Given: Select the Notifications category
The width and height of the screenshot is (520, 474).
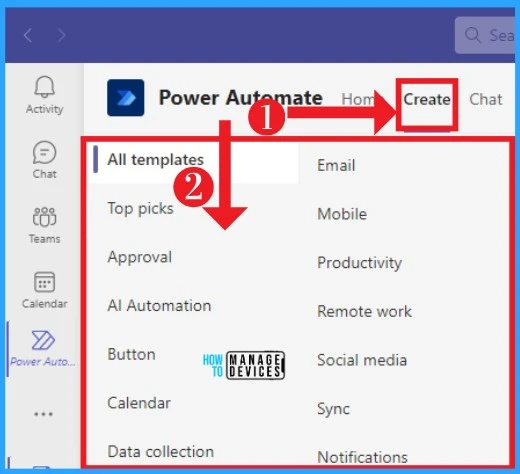Looking at the screenshot, I should (x=362, y=457).
